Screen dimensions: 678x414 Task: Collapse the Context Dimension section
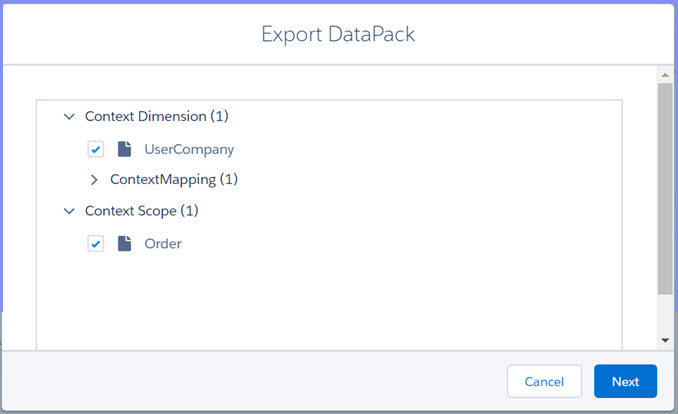point(69,116)
